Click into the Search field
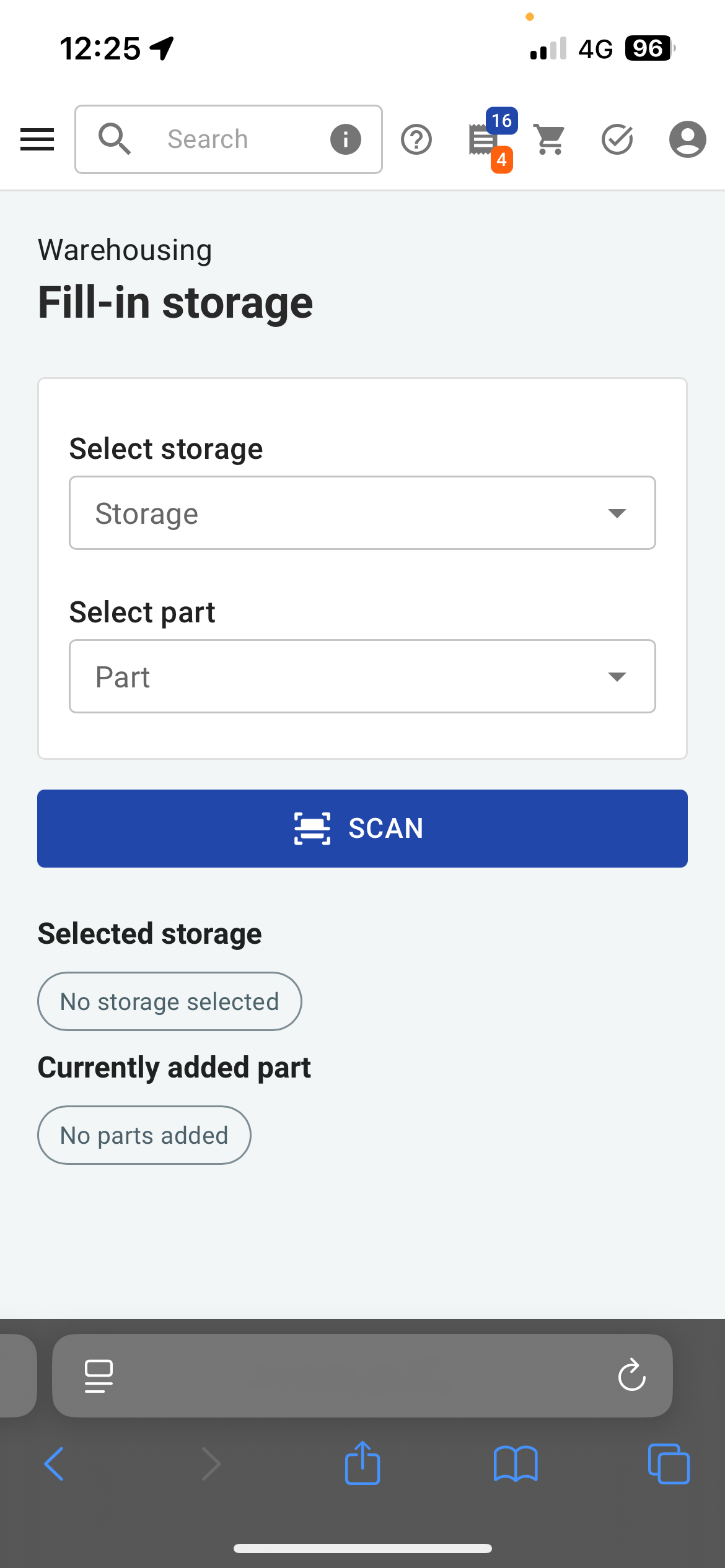Image resolution: width=725 pixels, height=1568 pixels. tap(229, 139)
